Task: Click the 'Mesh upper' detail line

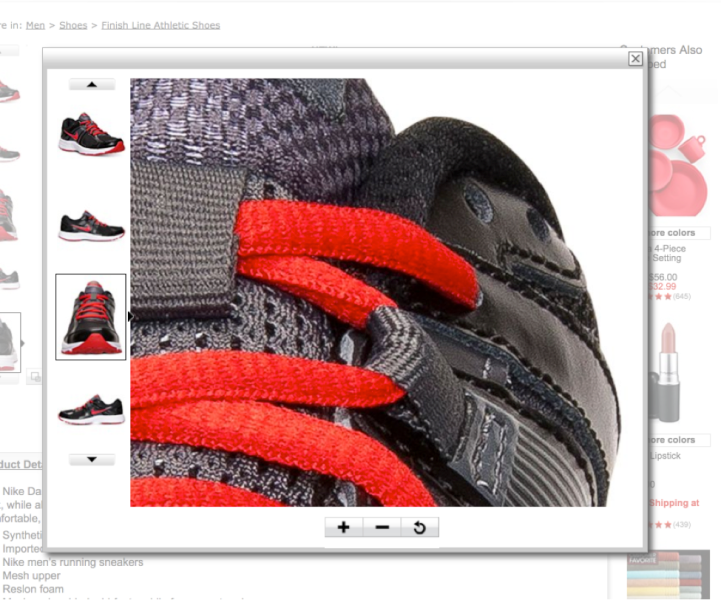Action: coord(31,576)
